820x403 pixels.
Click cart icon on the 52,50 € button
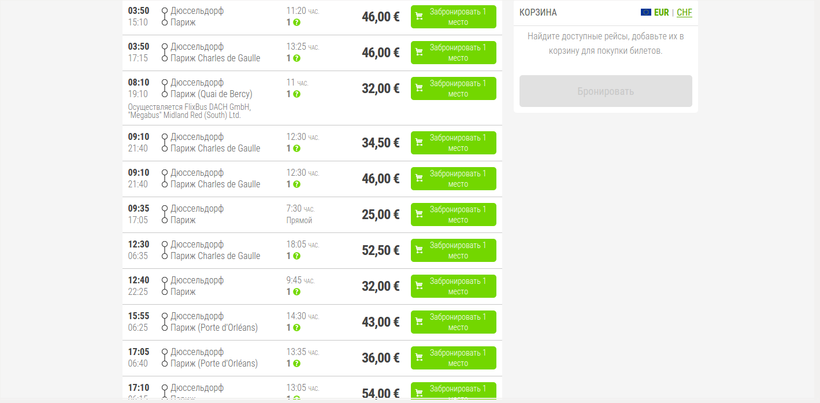[x=419, y=250]
